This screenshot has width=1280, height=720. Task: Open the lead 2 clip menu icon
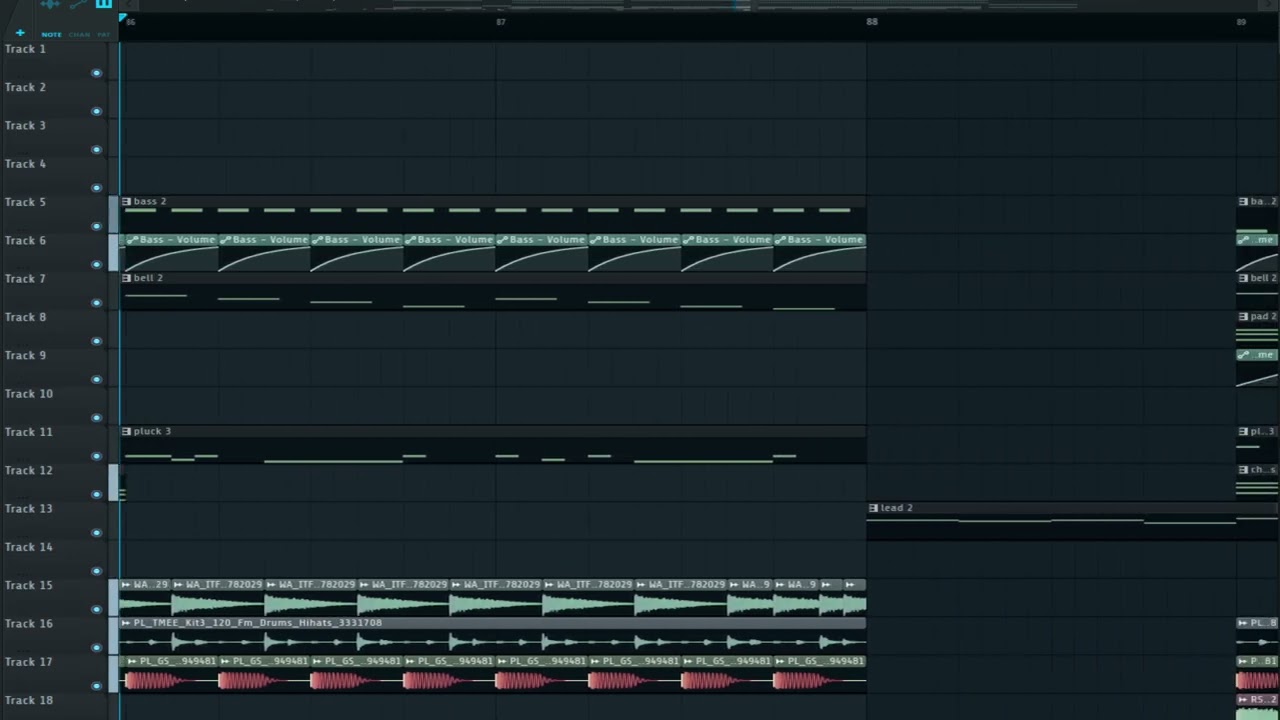point(873,508)
